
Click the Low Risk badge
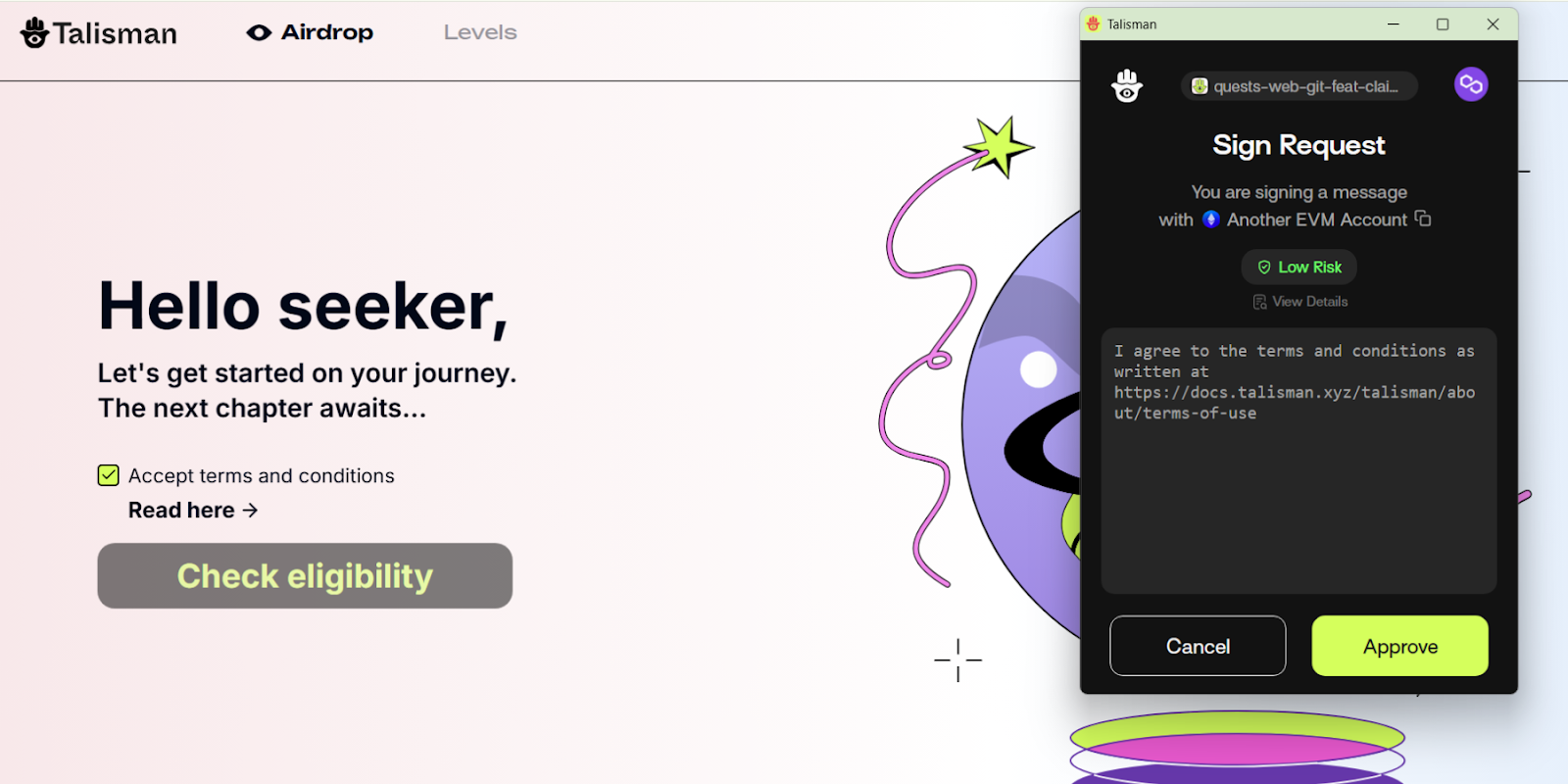[x=1299, y=268]
